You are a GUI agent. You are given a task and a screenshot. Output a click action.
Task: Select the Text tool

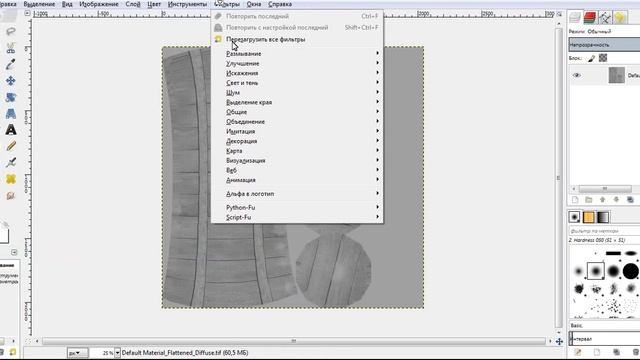[11, 130]
